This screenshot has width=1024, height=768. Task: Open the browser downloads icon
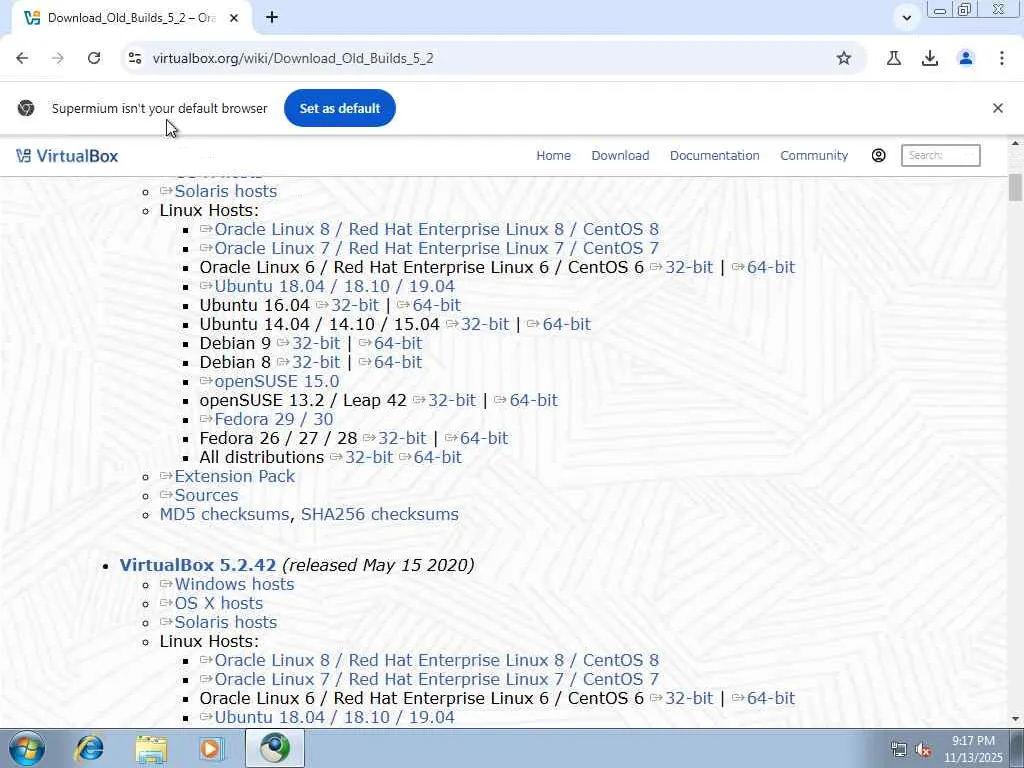930,58
